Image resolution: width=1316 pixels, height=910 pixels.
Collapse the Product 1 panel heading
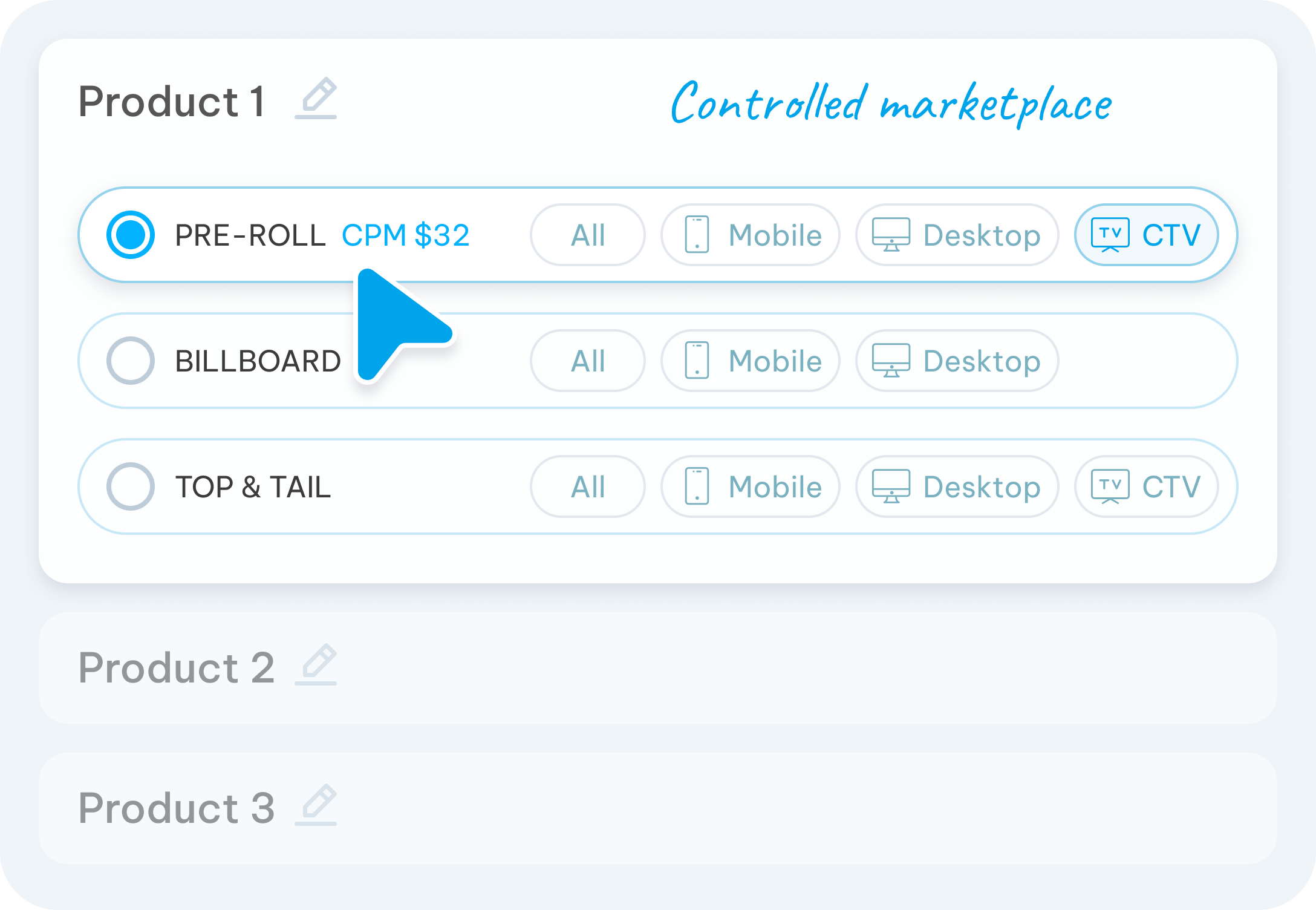[172, 102]
